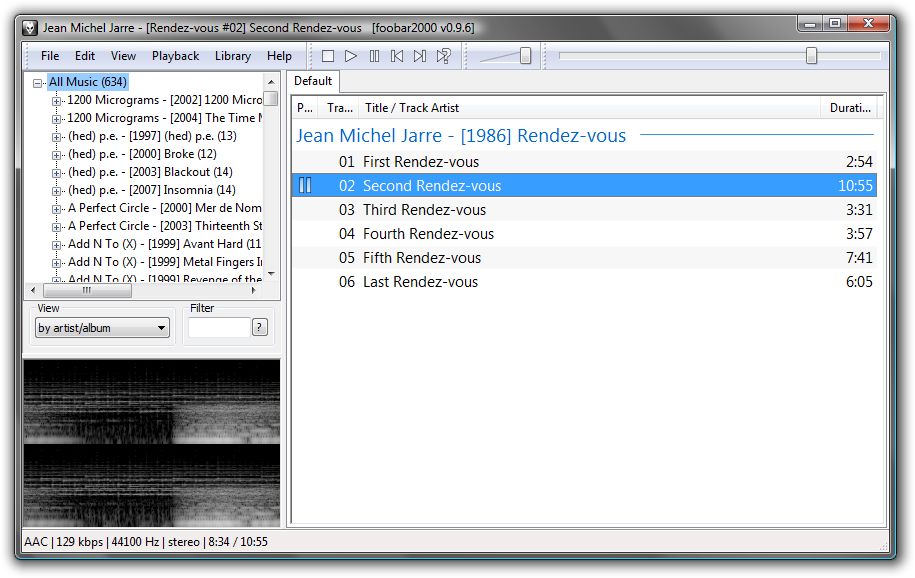Click in the Filter text field

click(218, 327)
